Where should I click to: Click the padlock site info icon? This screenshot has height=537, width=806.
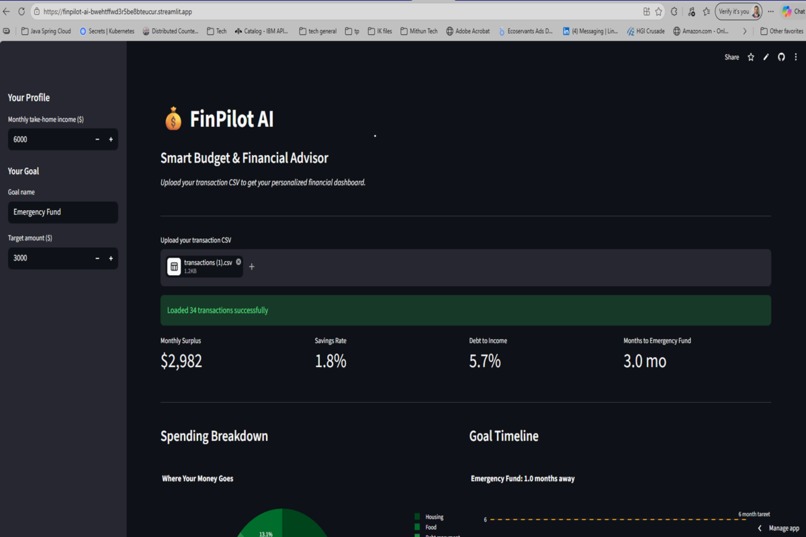pos(36,11)
